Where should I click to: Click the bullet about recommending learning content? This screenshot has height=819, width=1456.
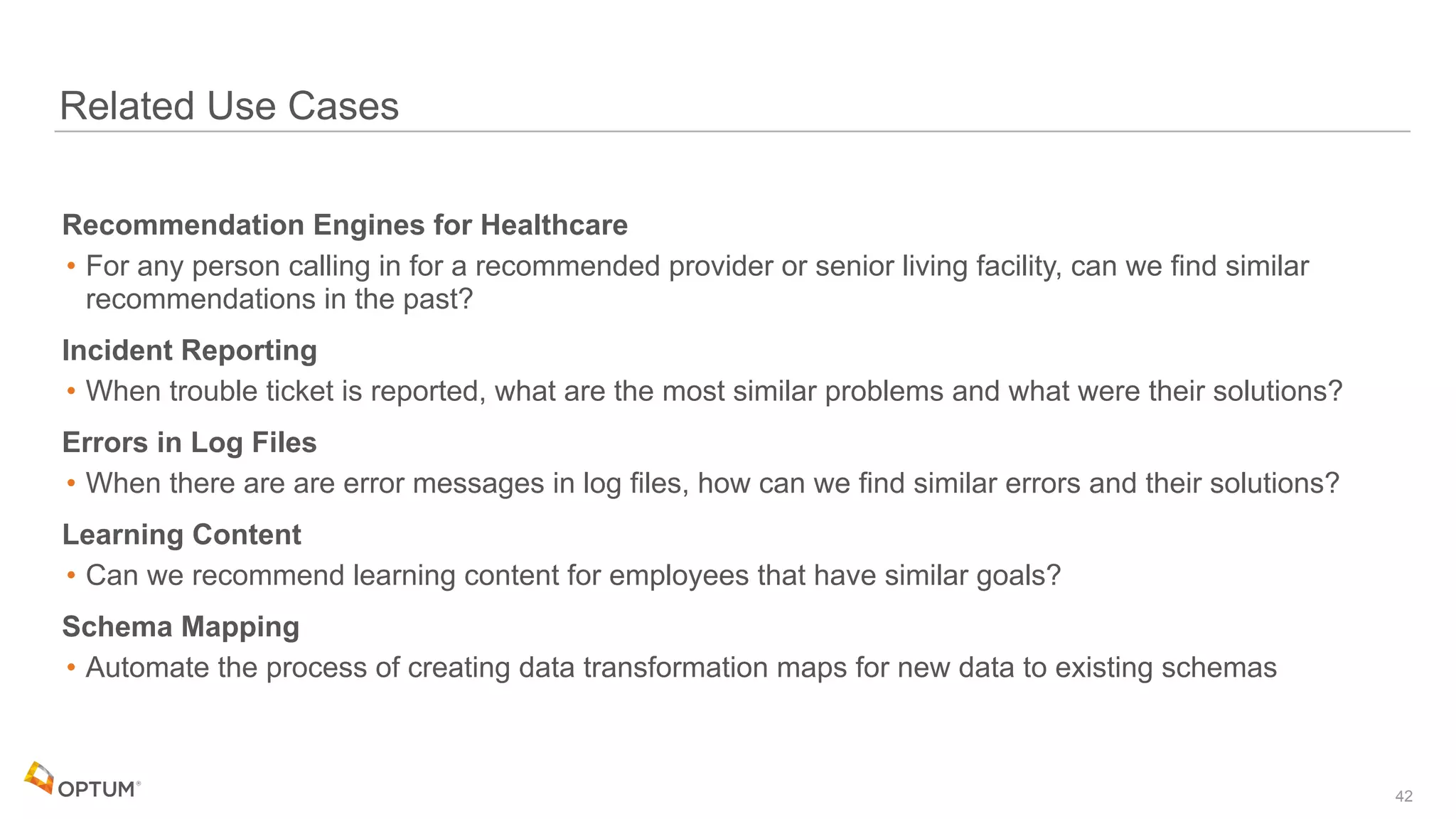[x=573, y=575]
